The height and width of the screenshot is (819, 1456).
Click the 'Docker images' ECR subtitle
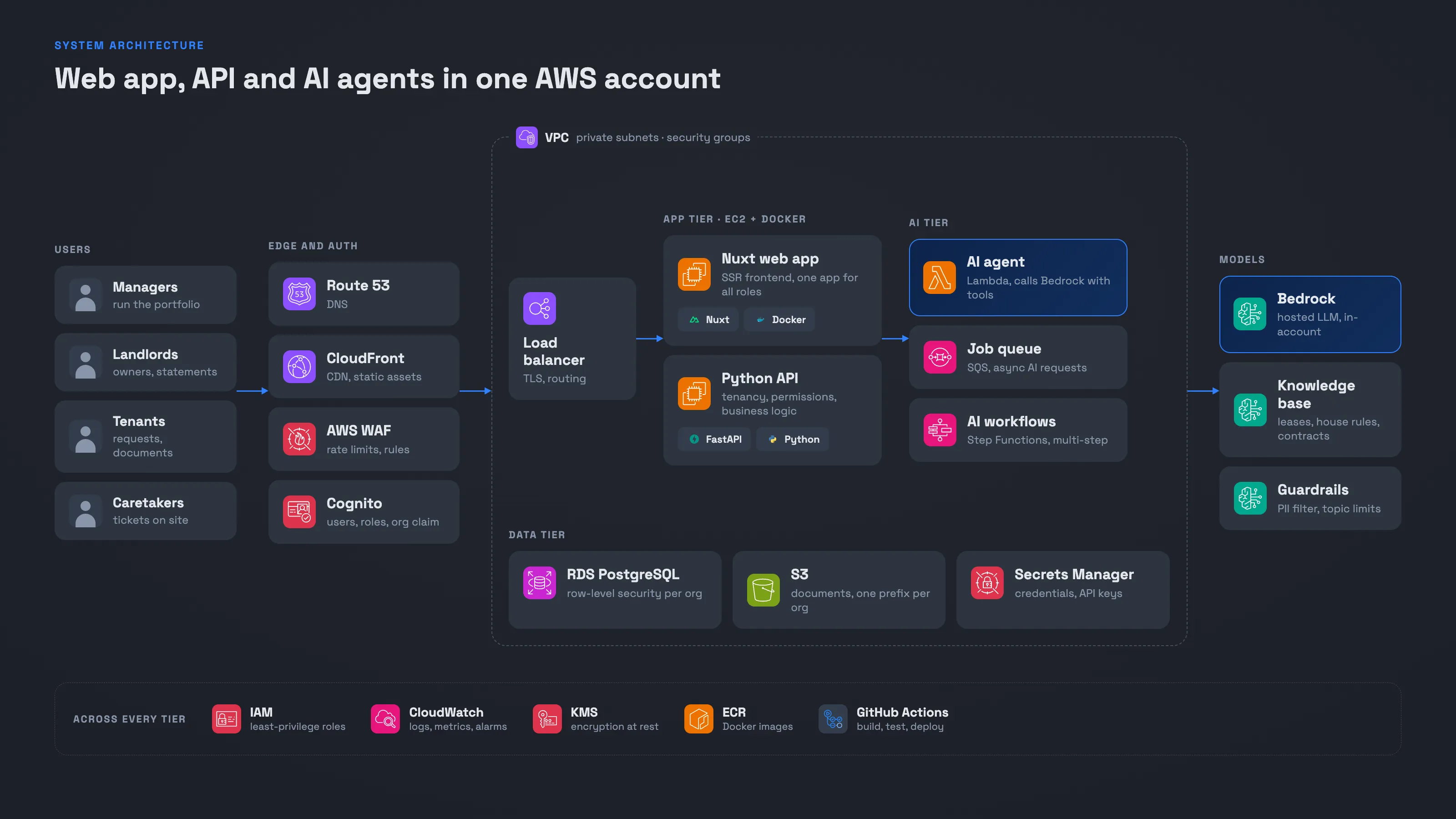coord(758,727)
